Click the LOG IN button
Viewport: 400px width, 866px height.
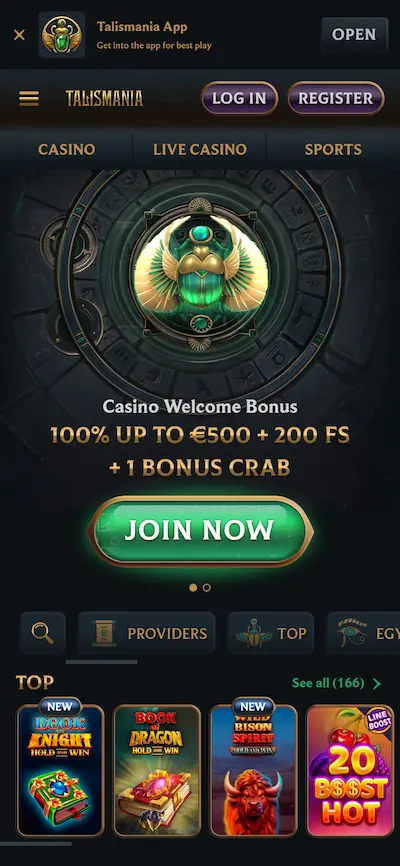point(239,98)
